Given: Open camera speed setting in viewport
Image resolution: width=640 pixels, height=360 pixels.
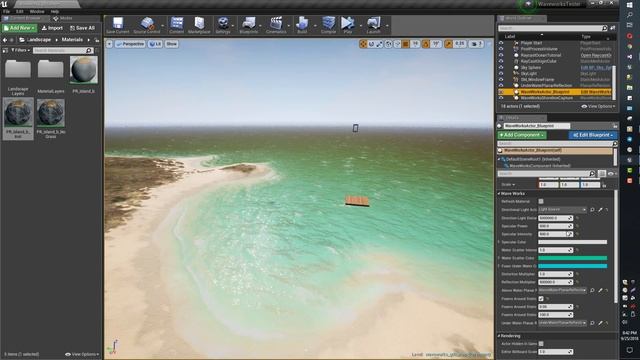Looking at the screenshot, I should pyautogui.click(x=476, y=44).
